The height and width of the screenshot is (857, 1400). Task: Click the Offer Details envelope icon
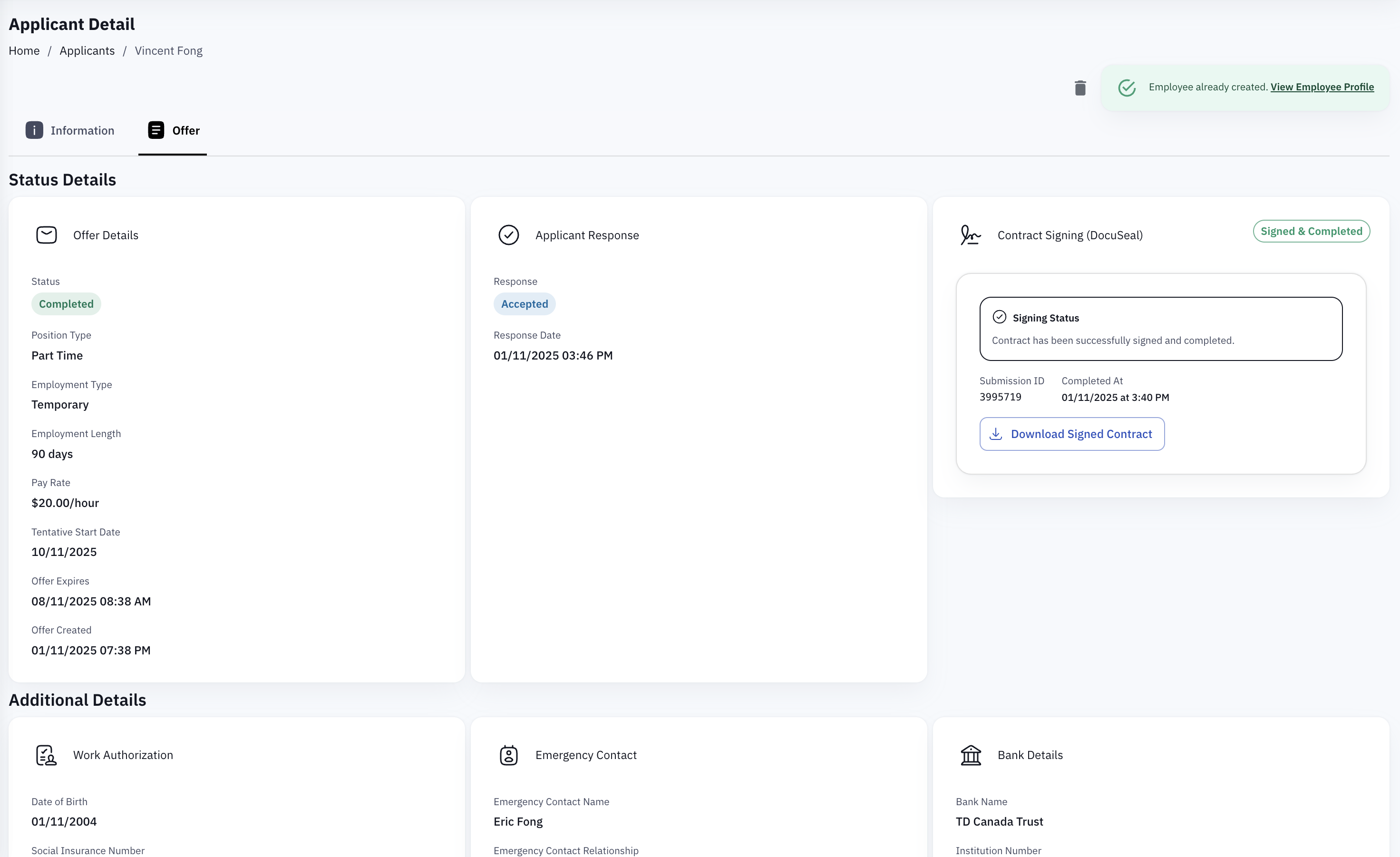tap(47, 235)
